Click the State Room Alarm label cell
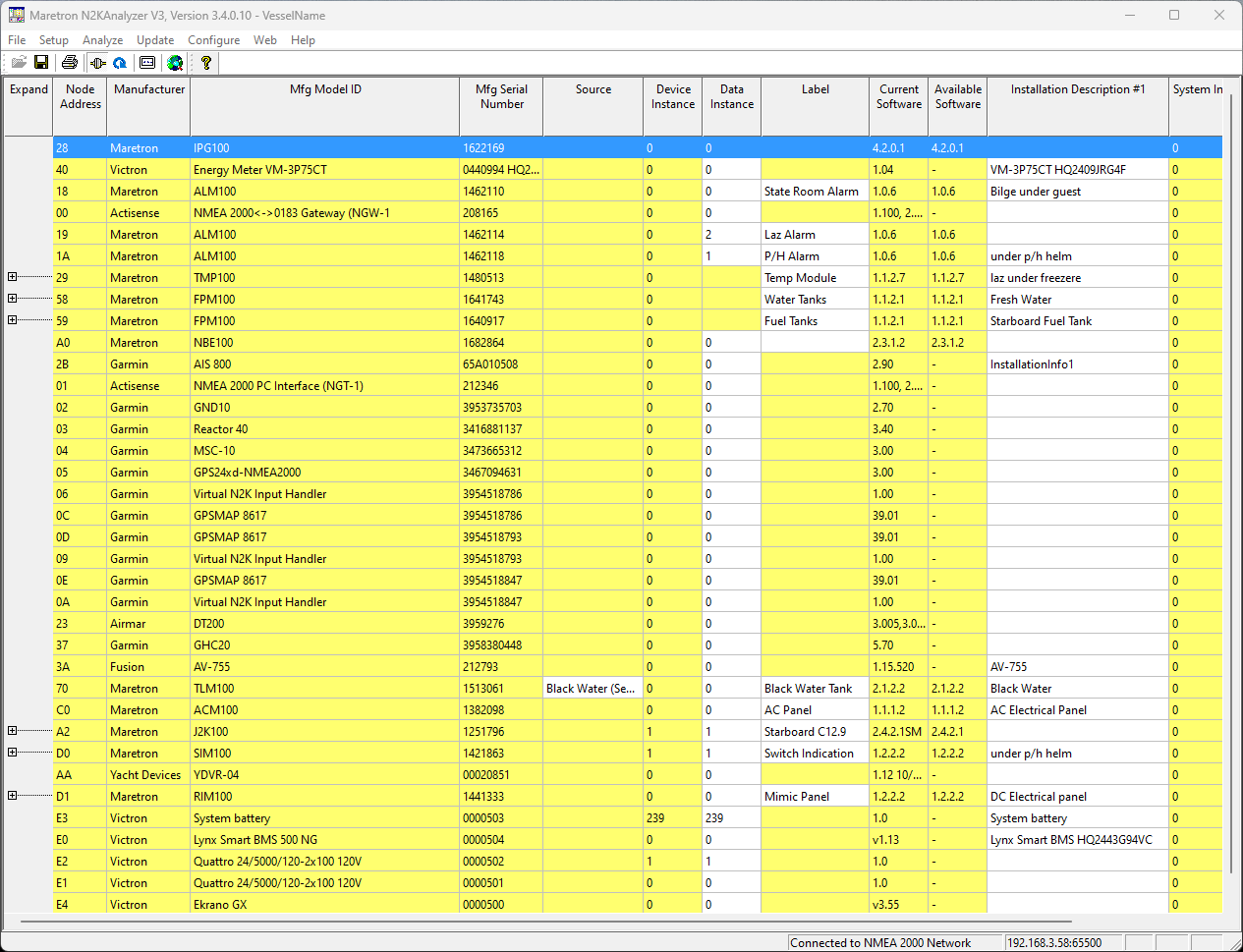The height and width of the screenshot is (952, 1243). point(816,192)
